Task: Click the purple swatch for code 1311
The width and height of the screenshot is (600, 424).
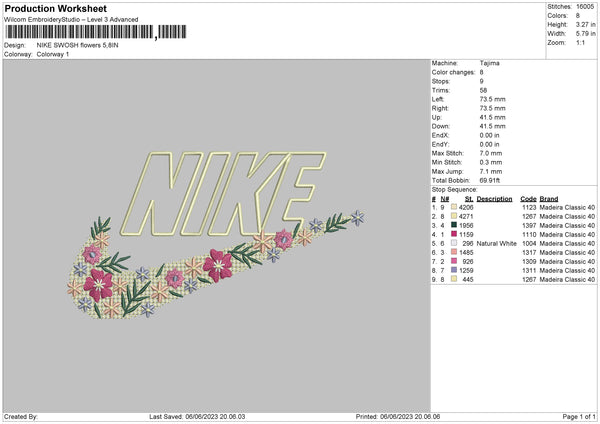Action: (453, 270)
